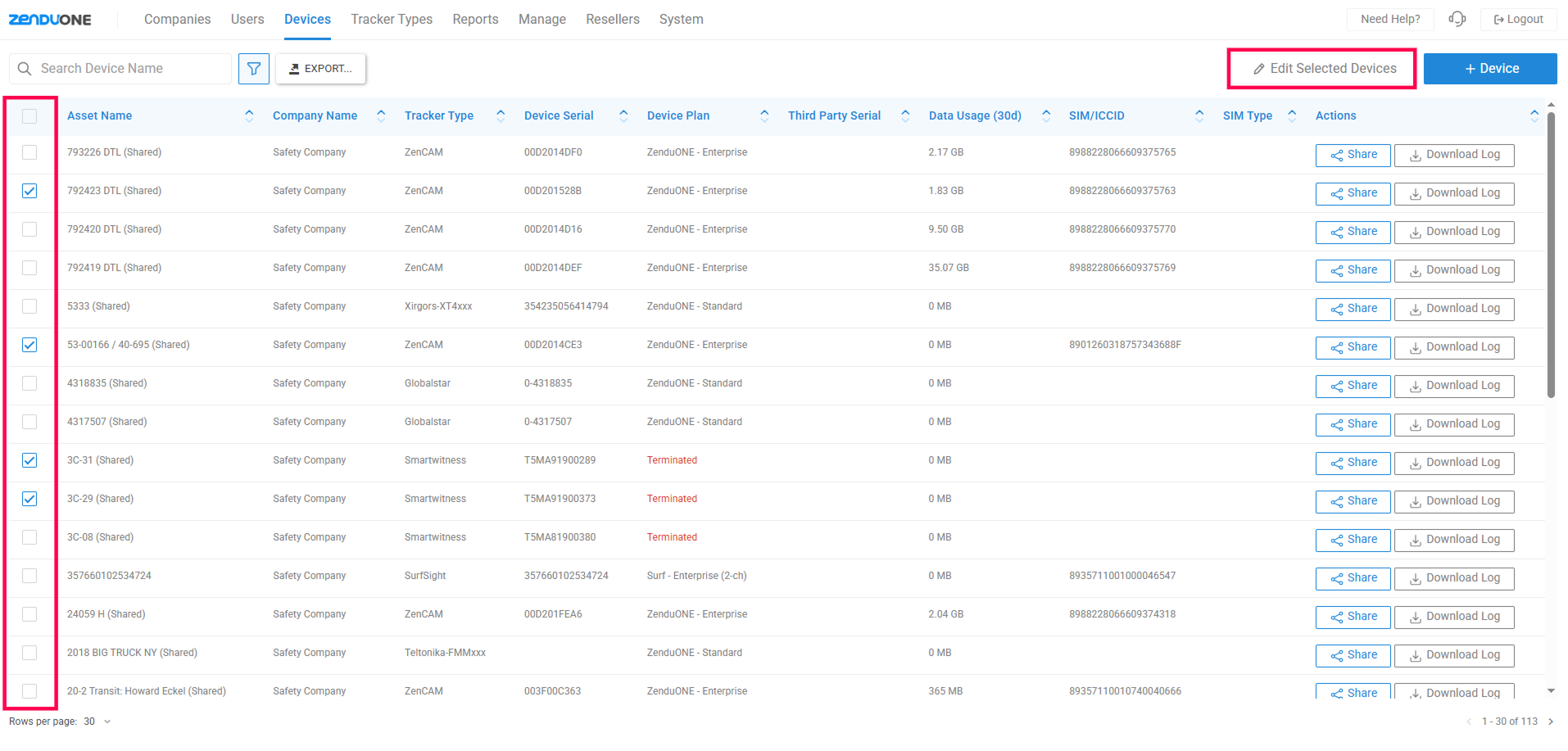Click the search magnifier icon
1568x751 pixels.
coord(25,69)
